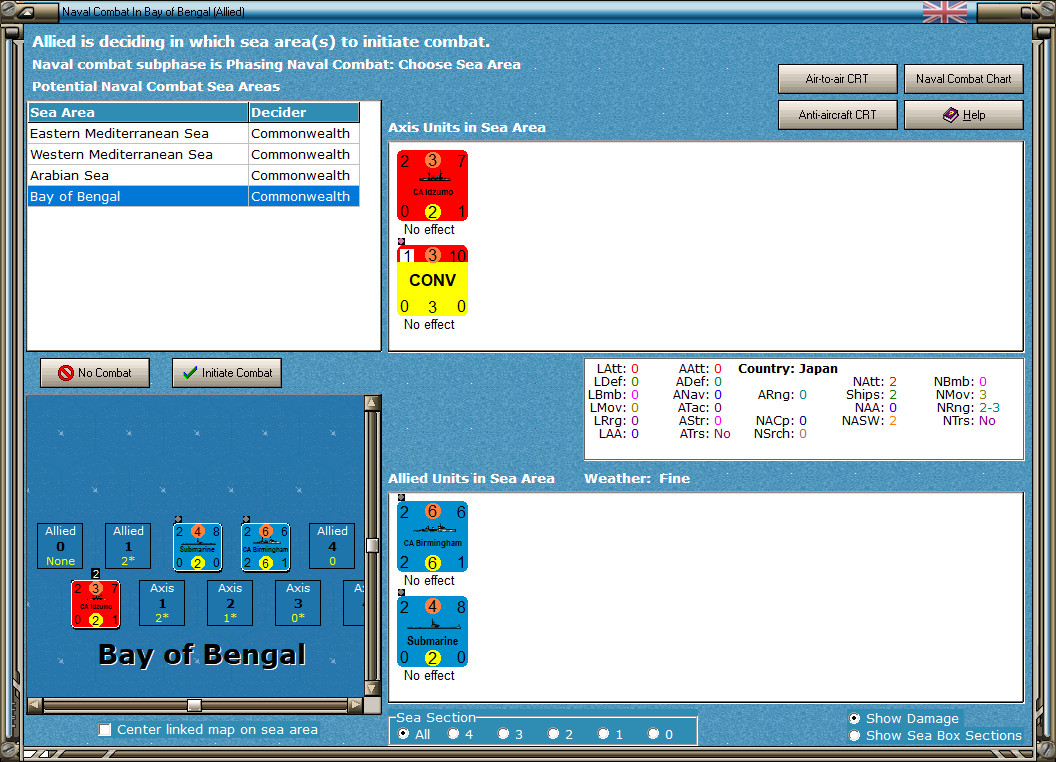
Task: Open the Anti-aircraft CRT chart
Action: coord(837,115)
